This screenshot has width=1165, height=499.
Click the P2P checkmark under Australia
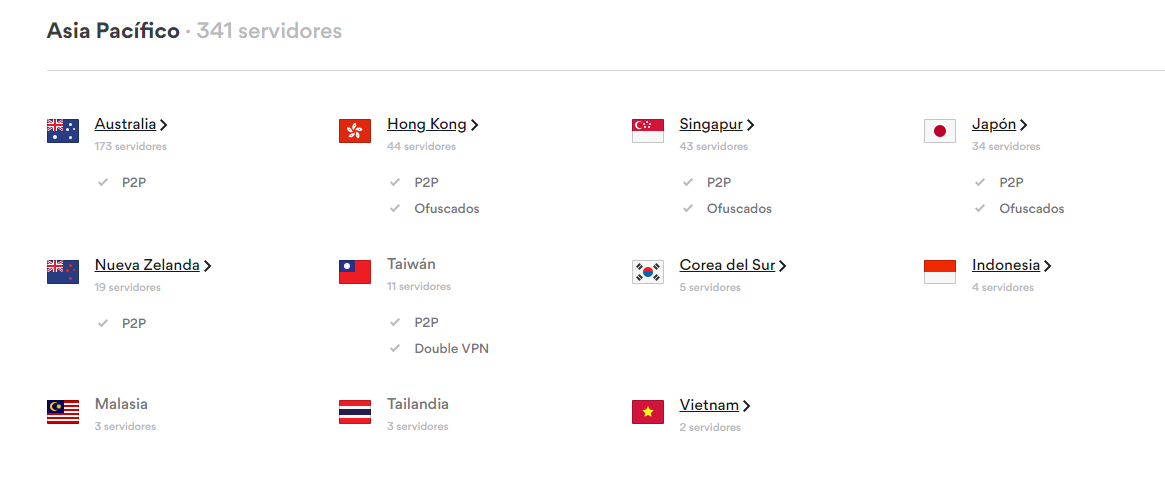point(103,182)
